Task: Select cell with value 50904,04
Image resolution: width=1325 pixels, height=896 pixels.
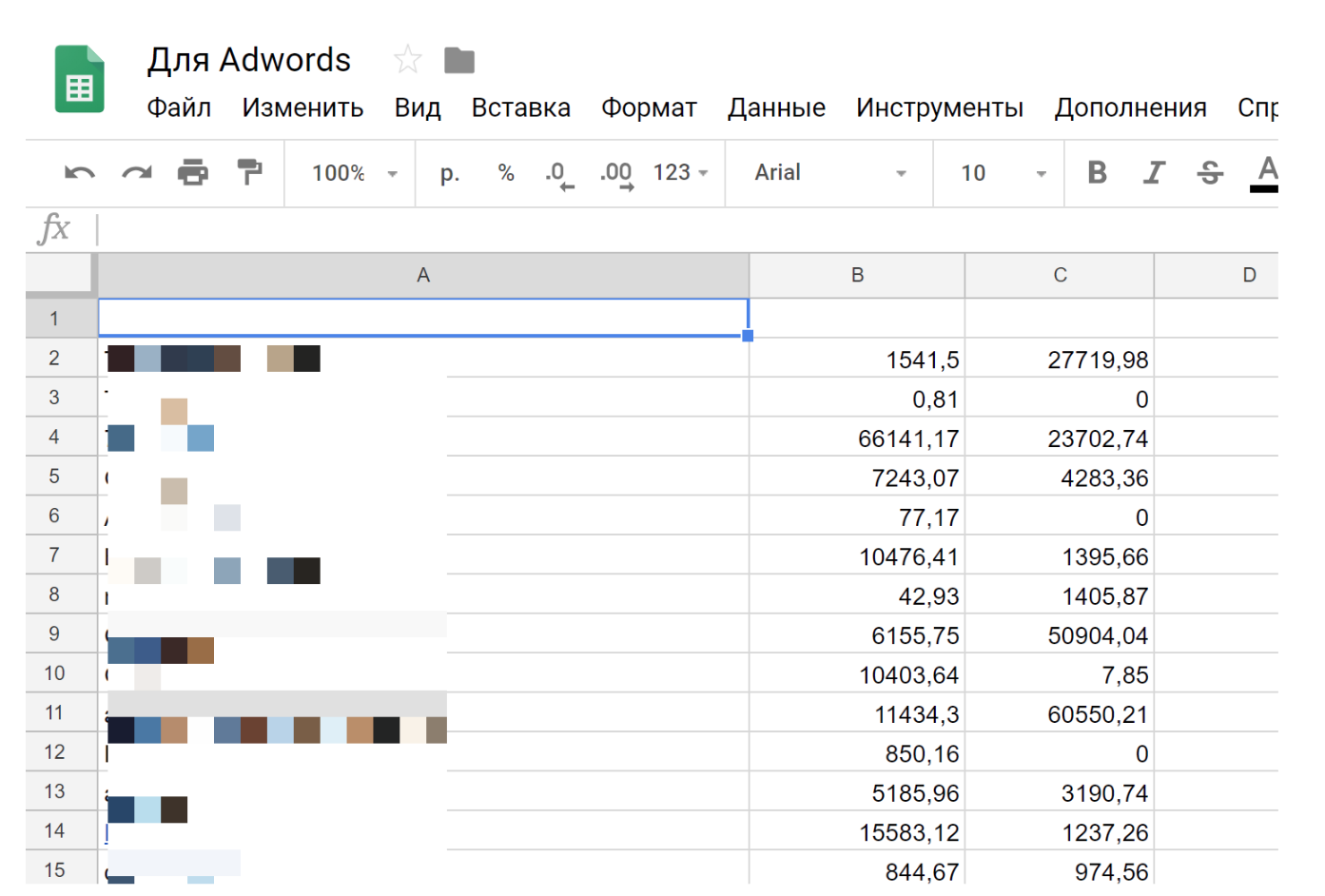Action: pyautogui.click(x=1060, y=634)
